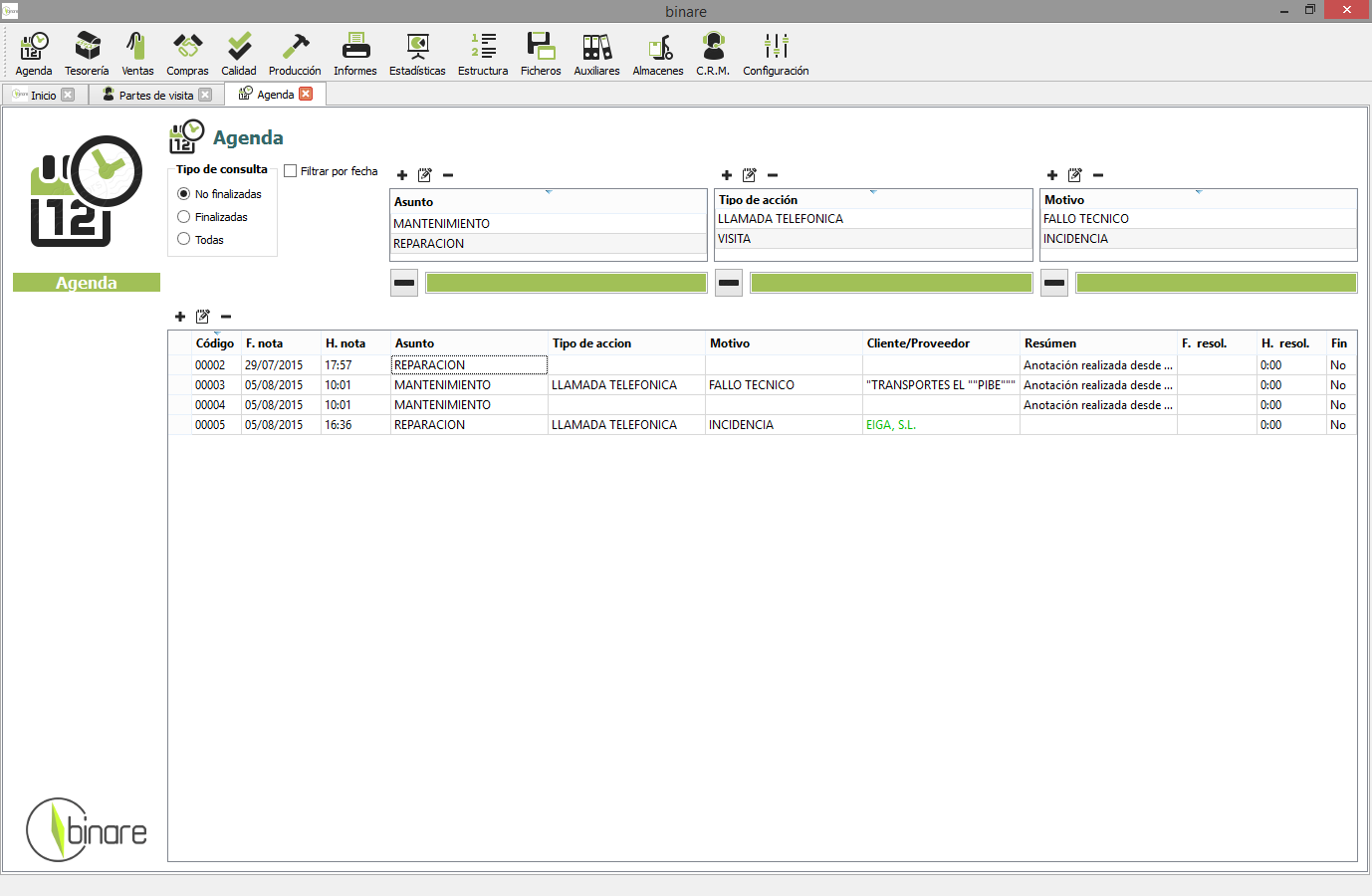Screen dimensions: 1372x896
Task: Click the green Asunto filter bar
Action: point(567,283)
